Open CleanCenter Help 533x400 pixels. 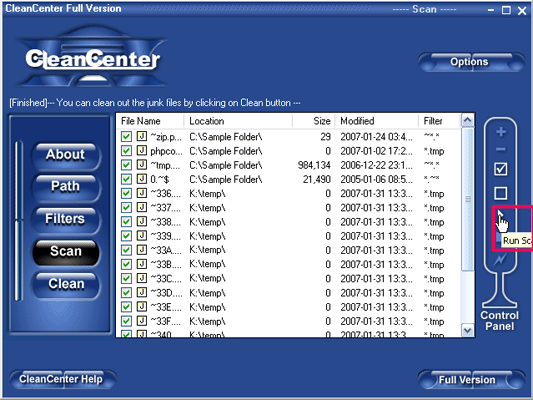[62, 379]
